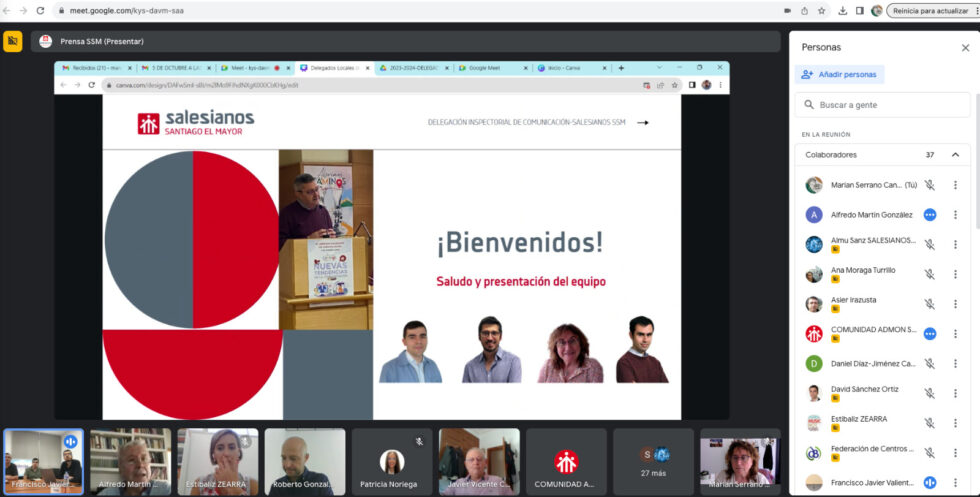Open more options for Marian Serrano
Image resolution: width=980 pixels, height=497 pixels.
955,185
